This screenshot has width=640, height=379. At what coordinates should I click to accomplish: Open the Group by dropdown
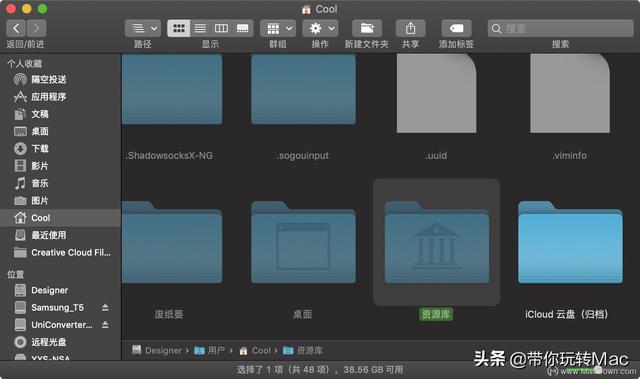[278, 29]
